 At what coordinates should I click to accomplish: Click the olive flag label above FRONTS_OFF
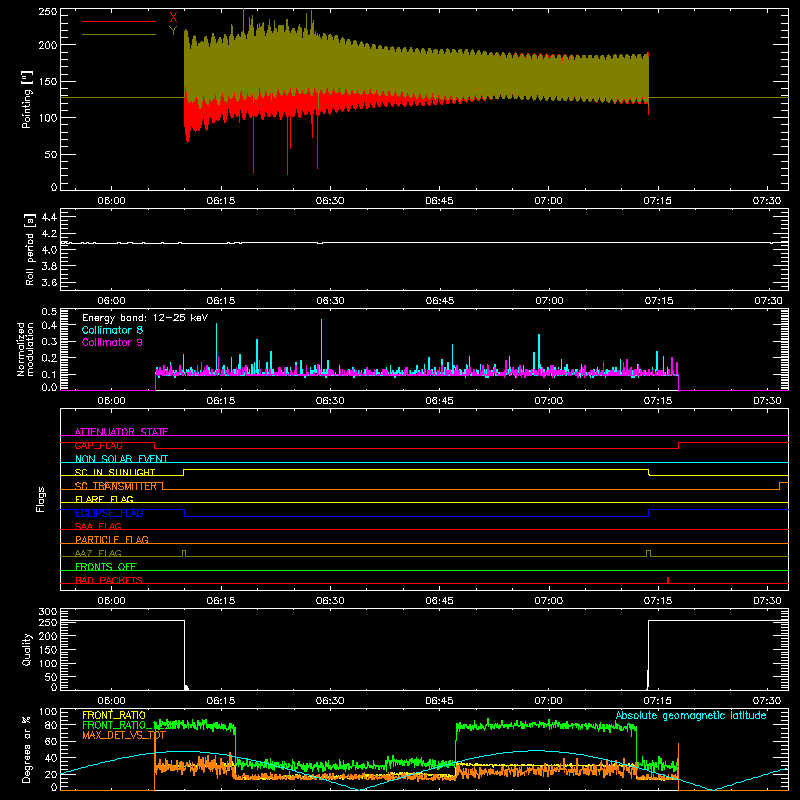pyautogui.click(x=98, y=553)
